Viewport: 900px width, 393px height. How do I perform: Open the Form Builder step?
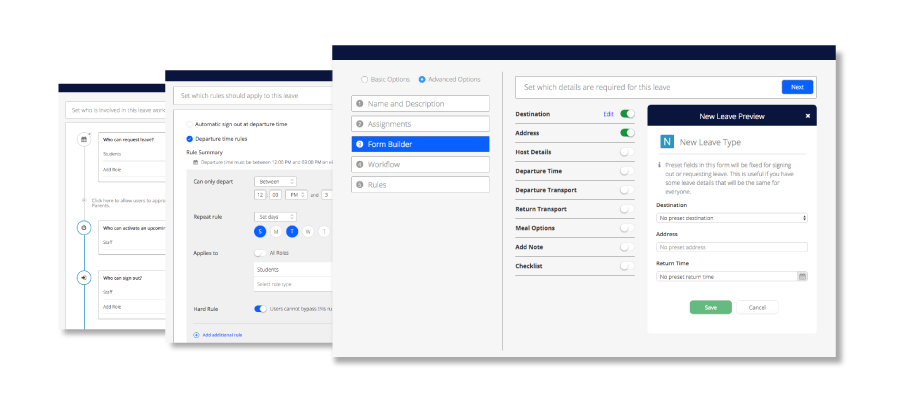[x=420, y=144]
